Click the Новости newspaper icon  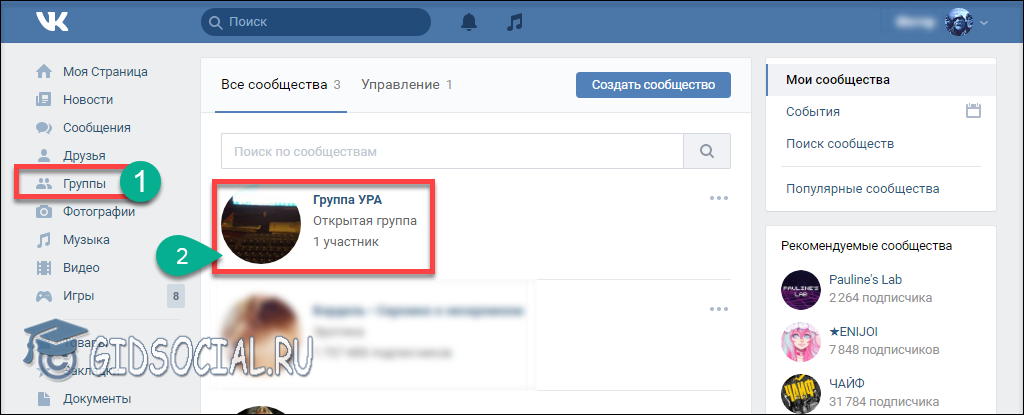44,99
